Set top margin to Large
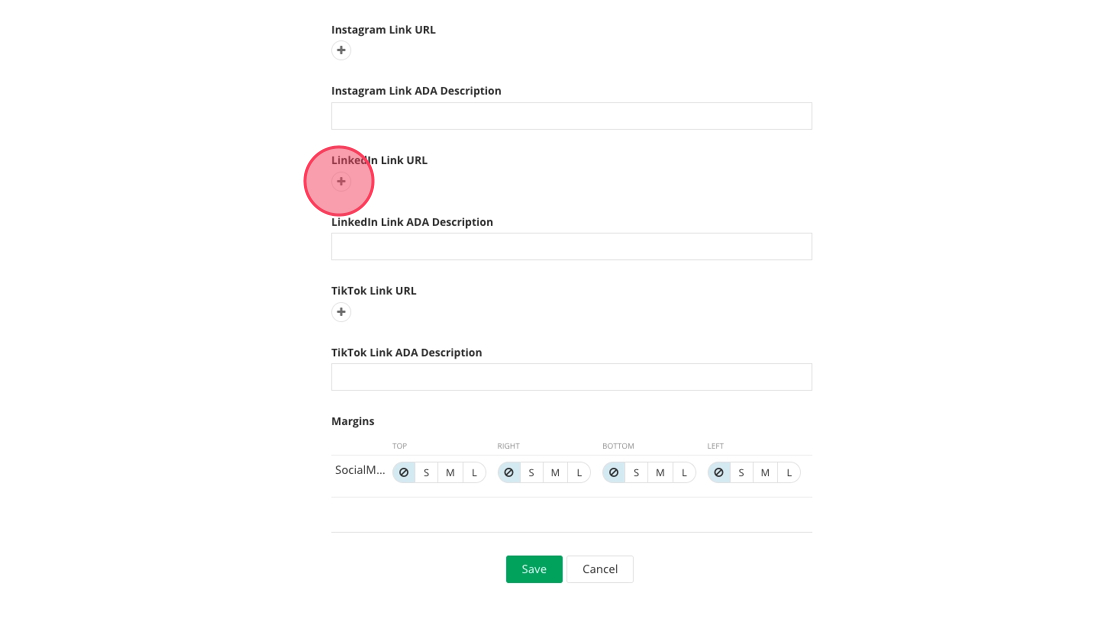 point(474,472)
